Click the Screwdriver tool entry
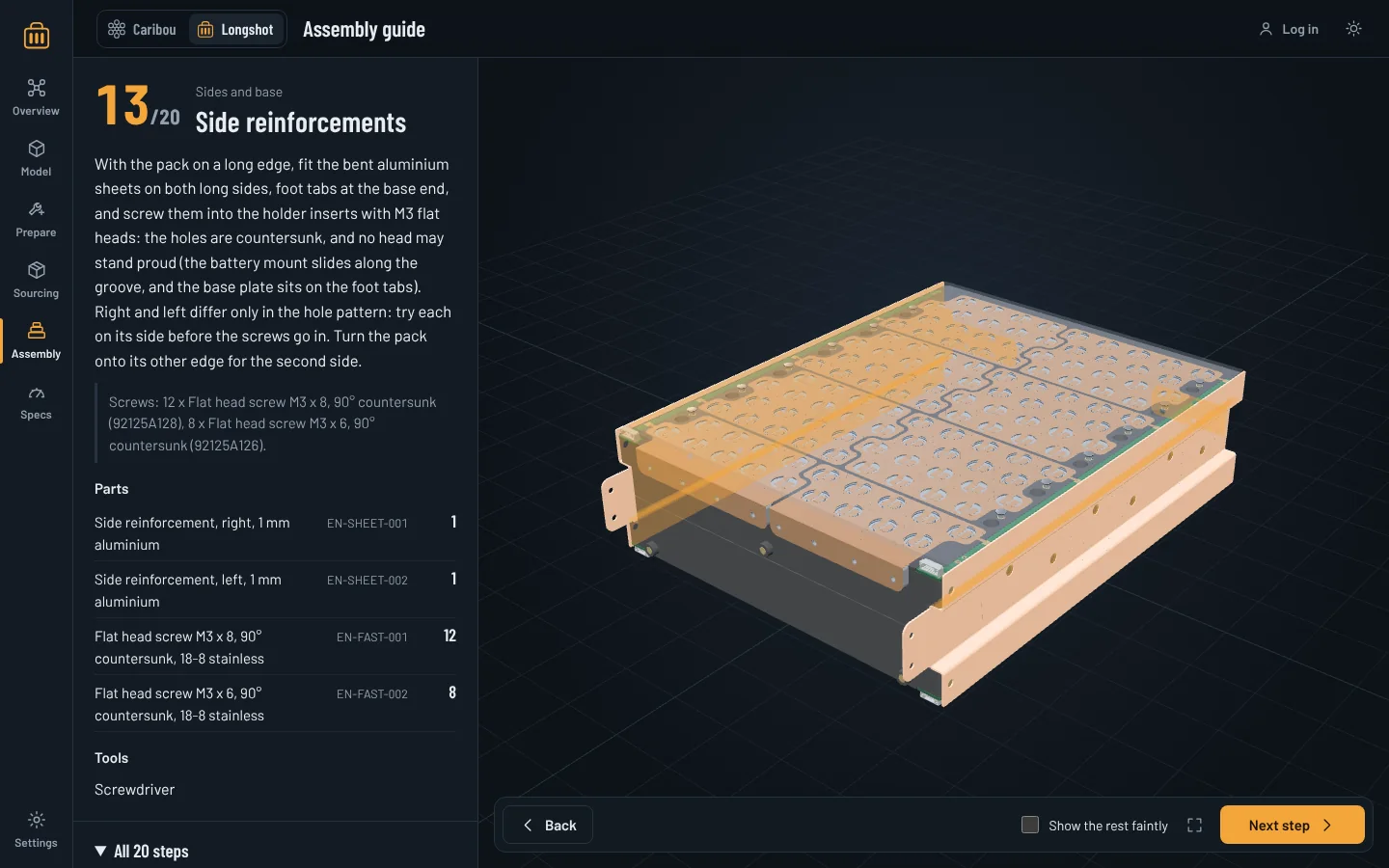 (x=135, y=789)
